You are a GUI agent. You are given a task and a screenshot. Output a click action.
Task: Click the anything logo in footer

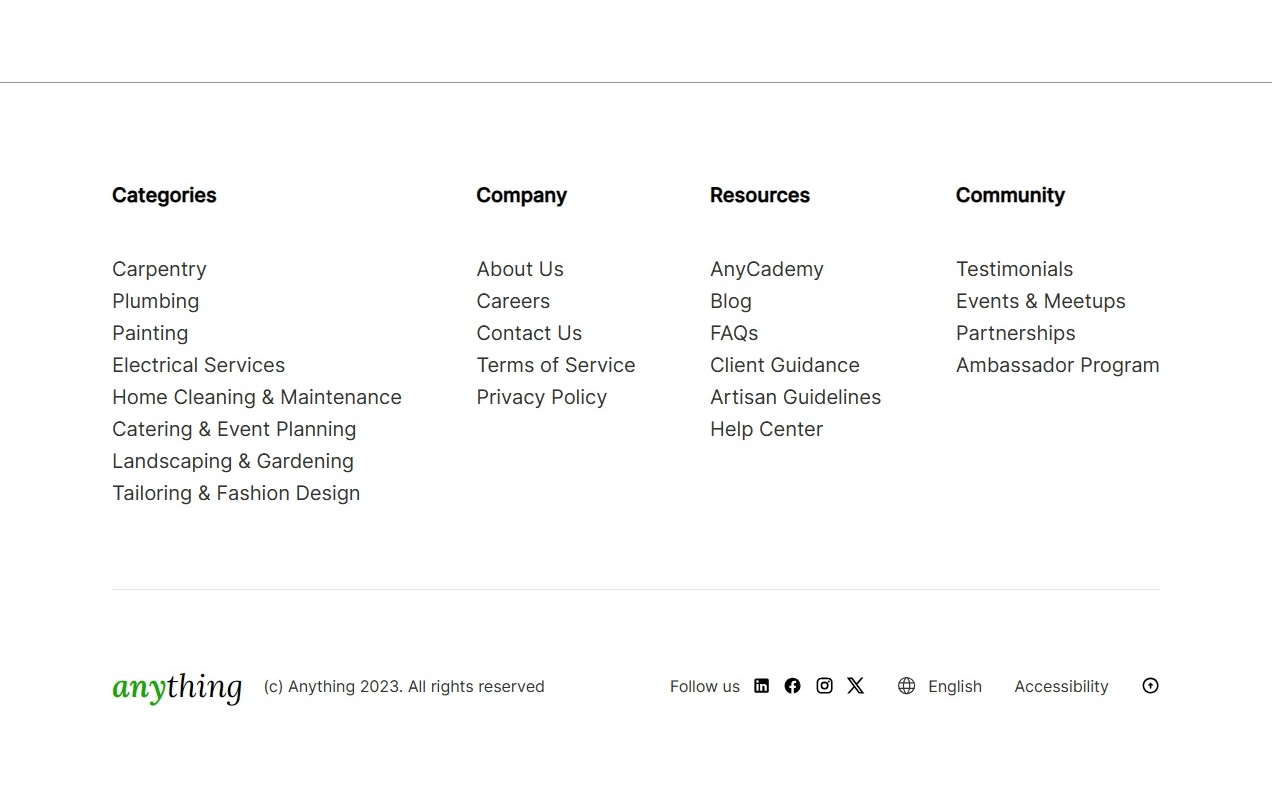[177, 687]
